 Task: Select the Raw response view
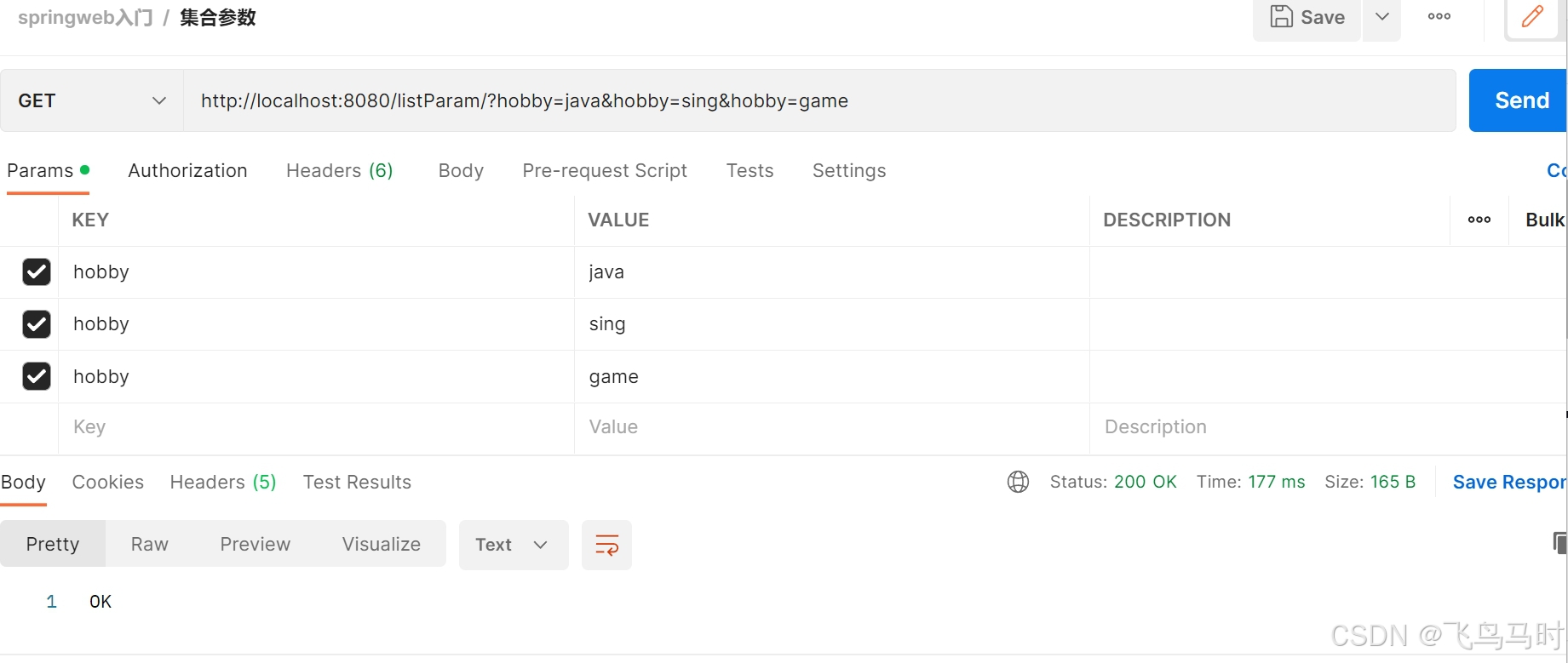pyautogui.click(x=150, y=545)
